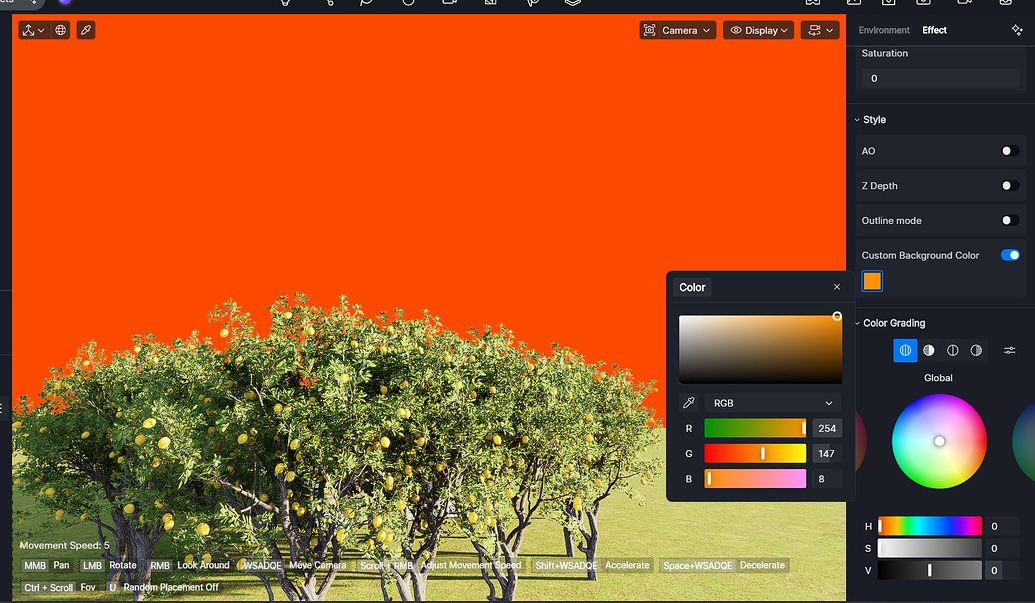This screenshot has height=603, width=1035.
Task: Click the Look Around hint text
Action: (203, 565)
